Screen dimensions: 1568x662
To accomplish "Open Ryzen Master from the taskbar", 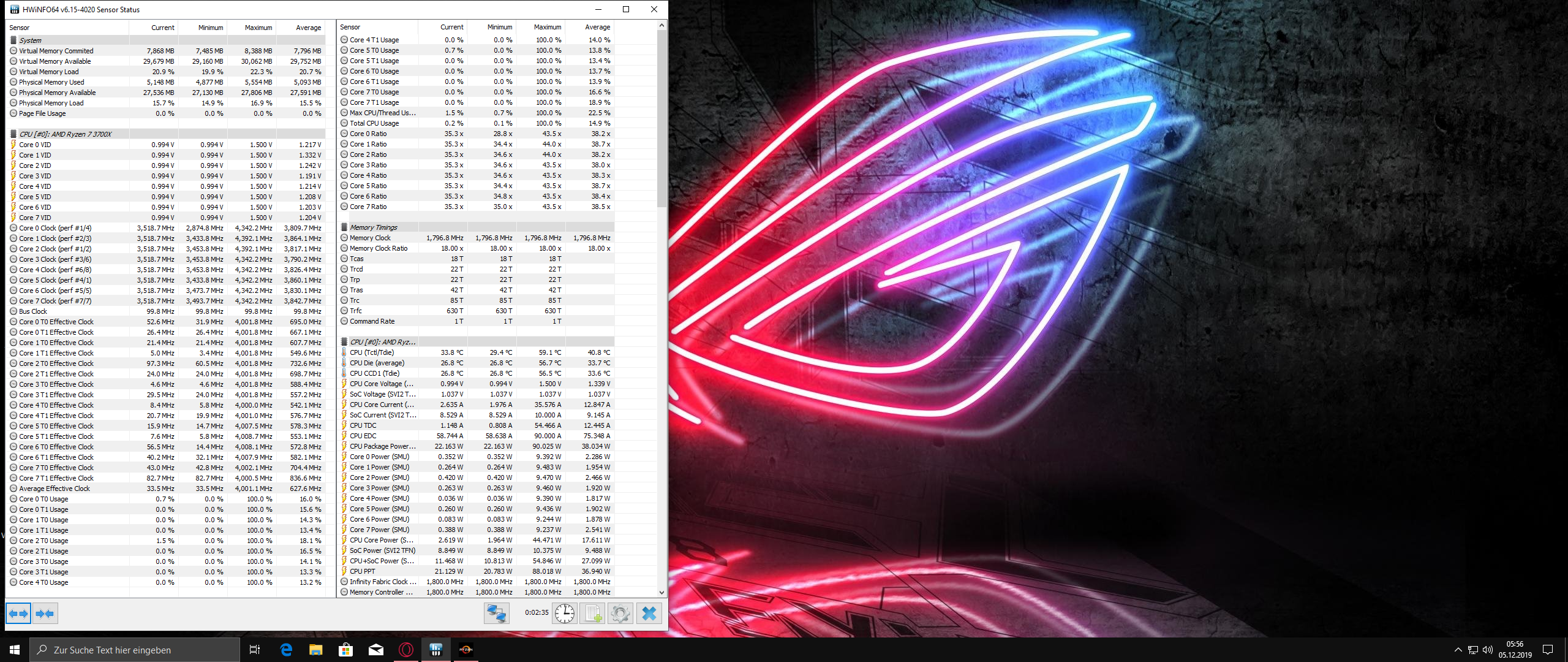I will [466, 650].
